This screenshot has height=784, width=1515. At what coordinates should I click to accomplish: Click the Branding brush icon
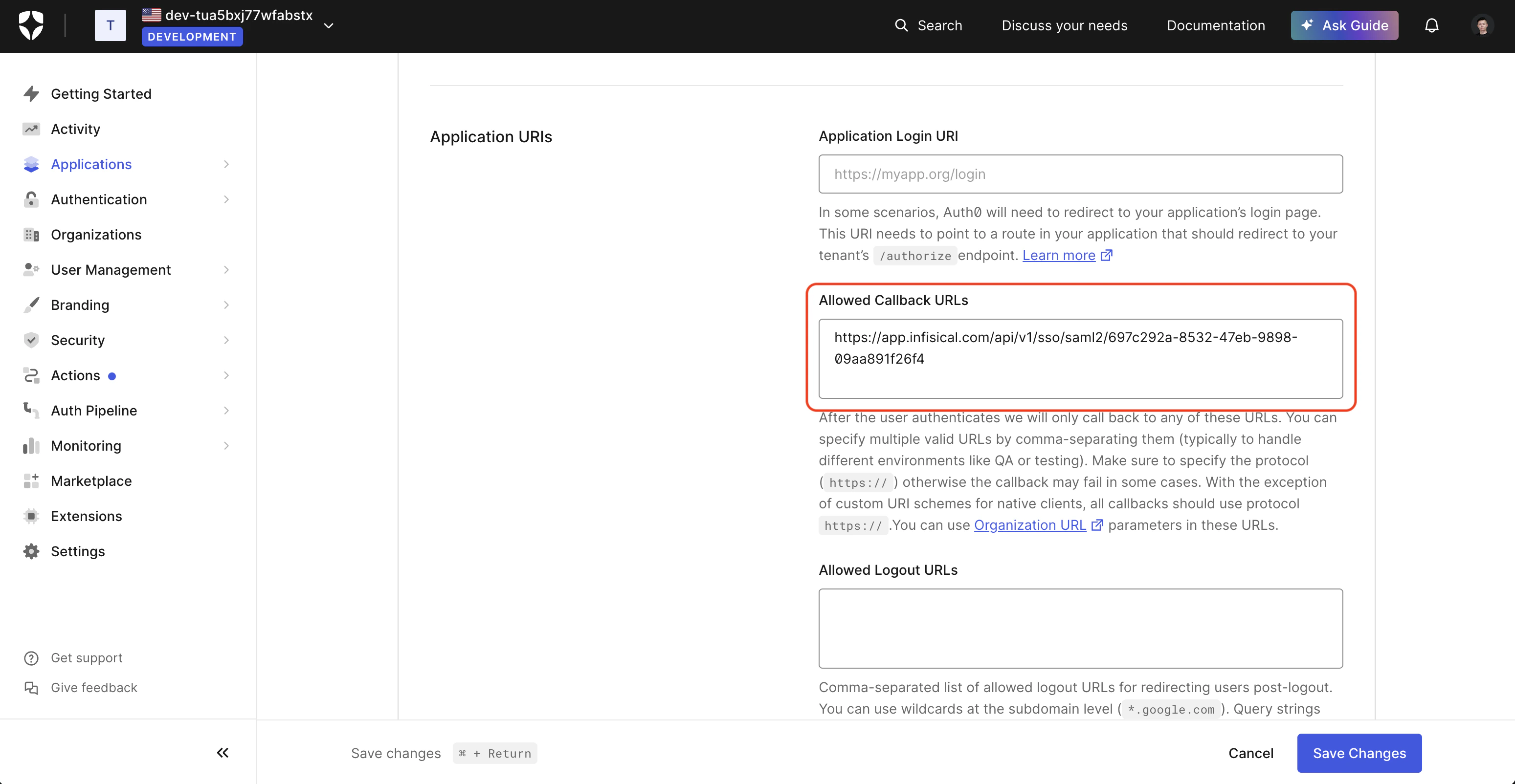point(31,305)
